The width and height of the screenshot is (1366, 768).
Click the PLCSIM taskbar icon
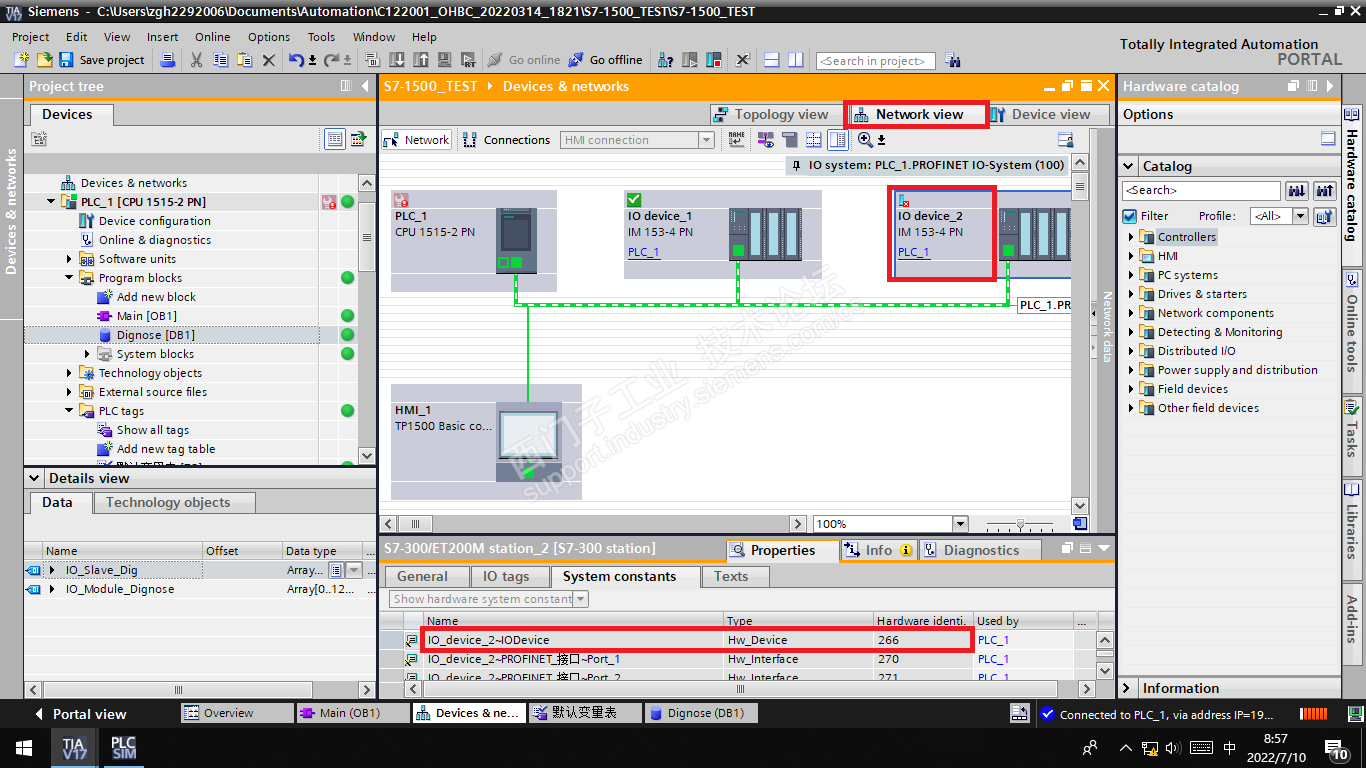click(123, 748)
